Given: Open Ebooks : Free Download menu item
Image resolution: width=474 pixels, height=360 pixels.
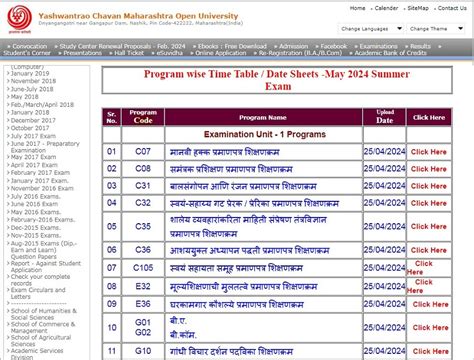Looking at the screenshot, I should pos(232,46).
